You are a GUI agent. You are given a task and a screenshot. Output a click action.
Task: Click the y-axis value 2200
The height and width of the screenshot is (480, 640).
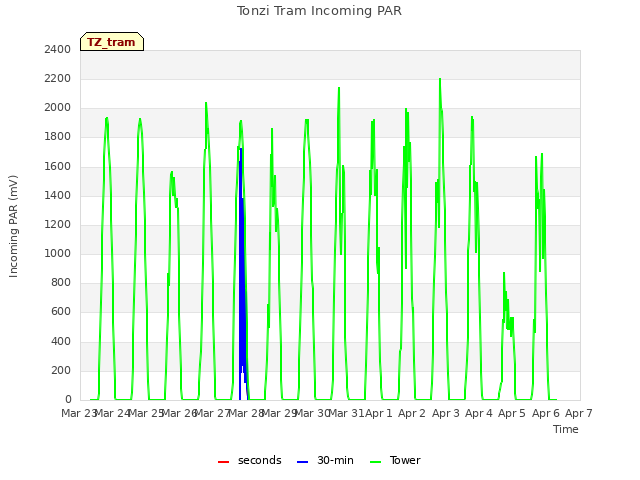pyautogui.click(x=58, y=79)
